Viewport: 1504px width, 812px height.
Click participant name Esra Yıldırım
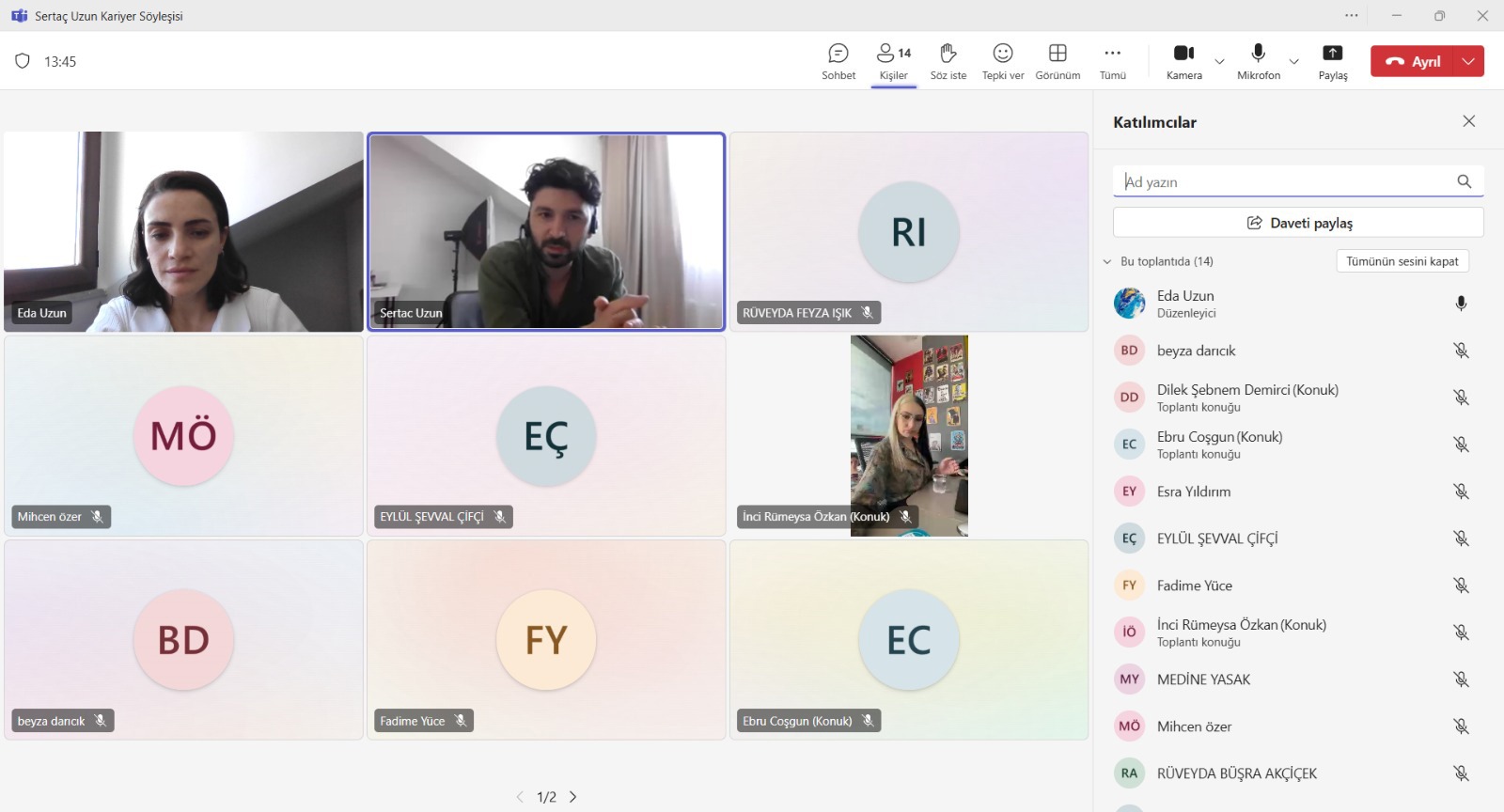click(1194, 492)
